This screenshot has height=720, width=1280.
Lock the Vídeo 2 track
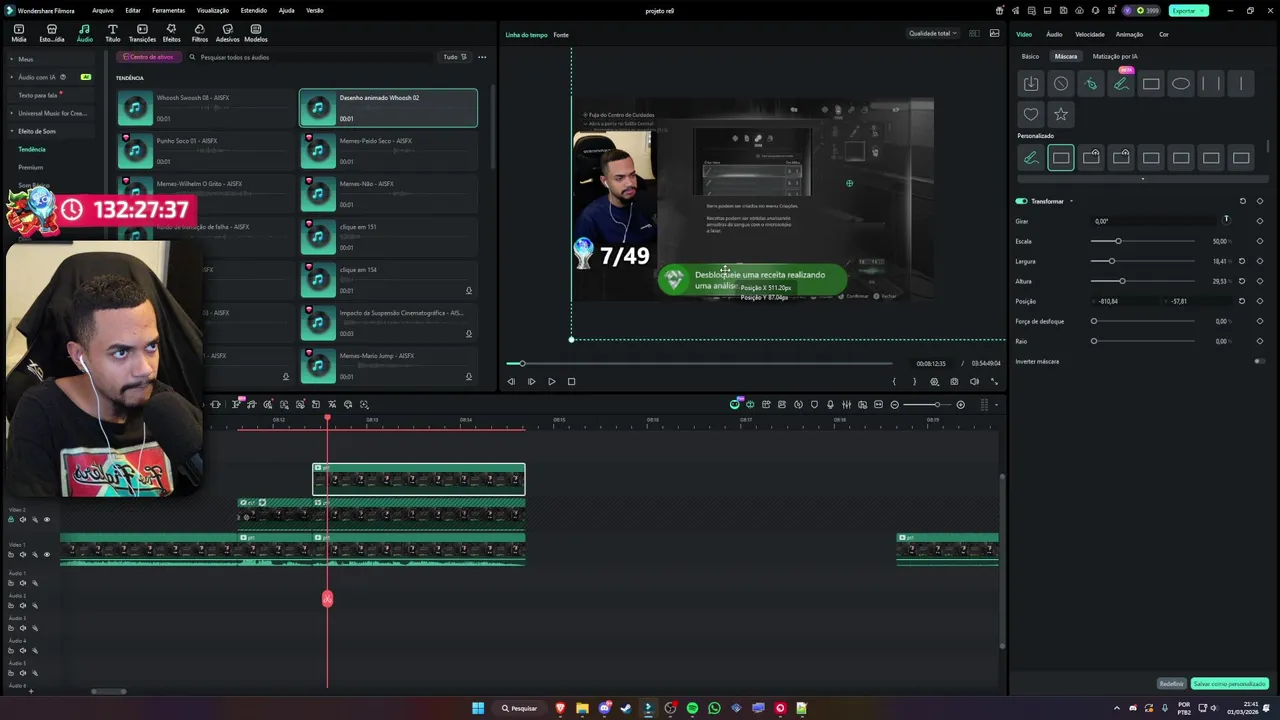tap(11, 519)
